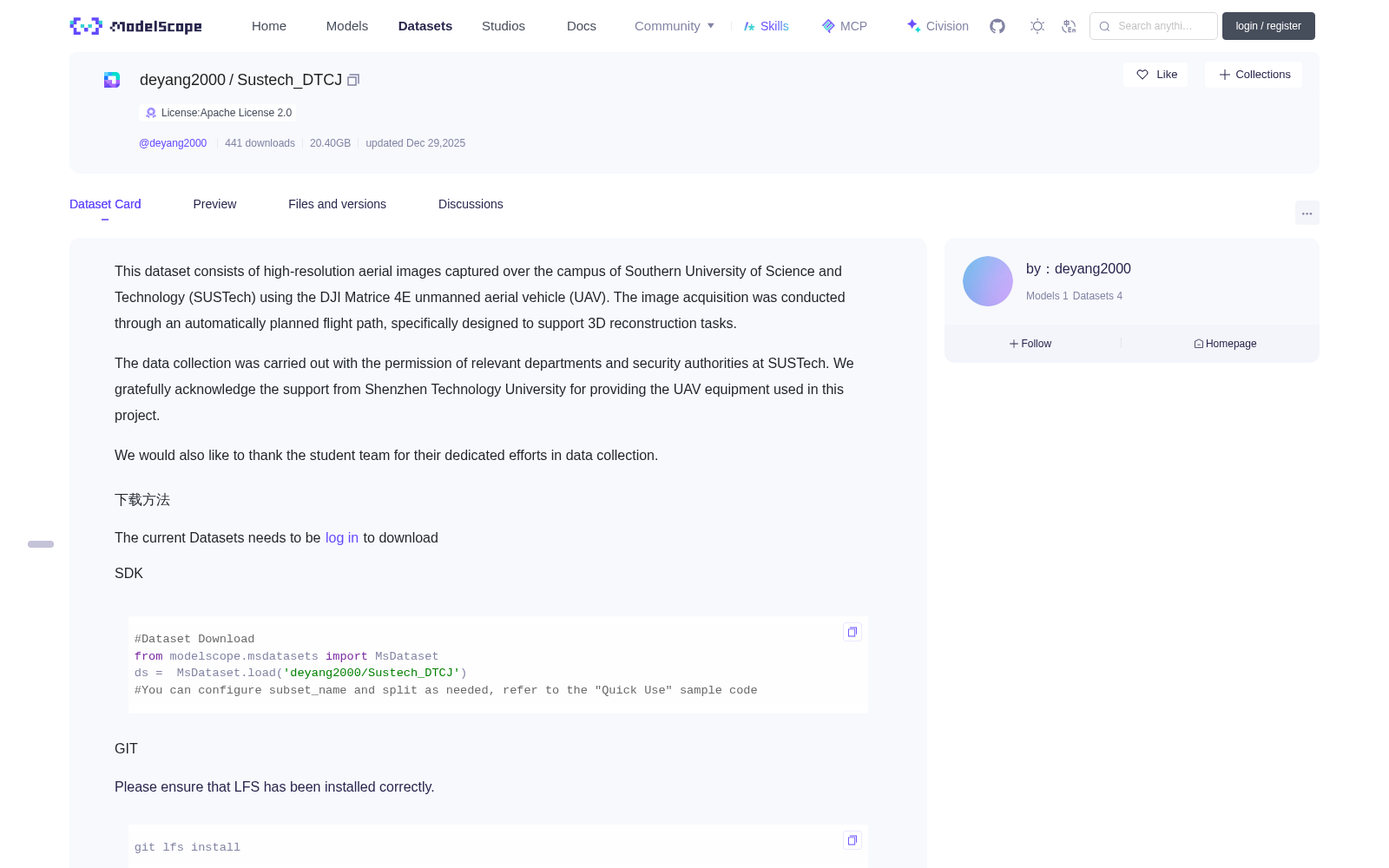
Task: Click the 下载方法 heading
Action: (x=142, y=500)
